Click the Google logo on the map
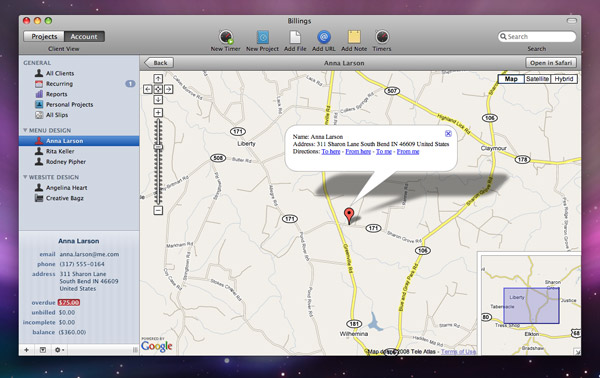Image resolution: width=600 pixels, height=378 pixels. click(x=157, y=346)
